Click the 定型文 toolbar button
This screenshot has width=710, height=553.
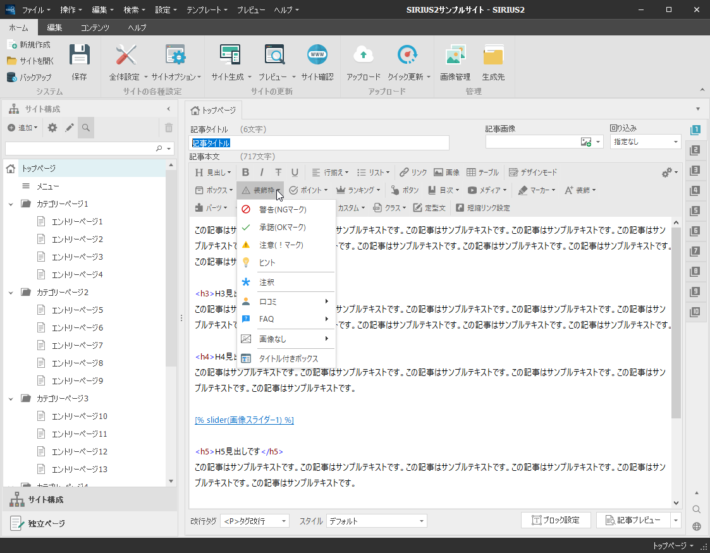coord(429,208)
